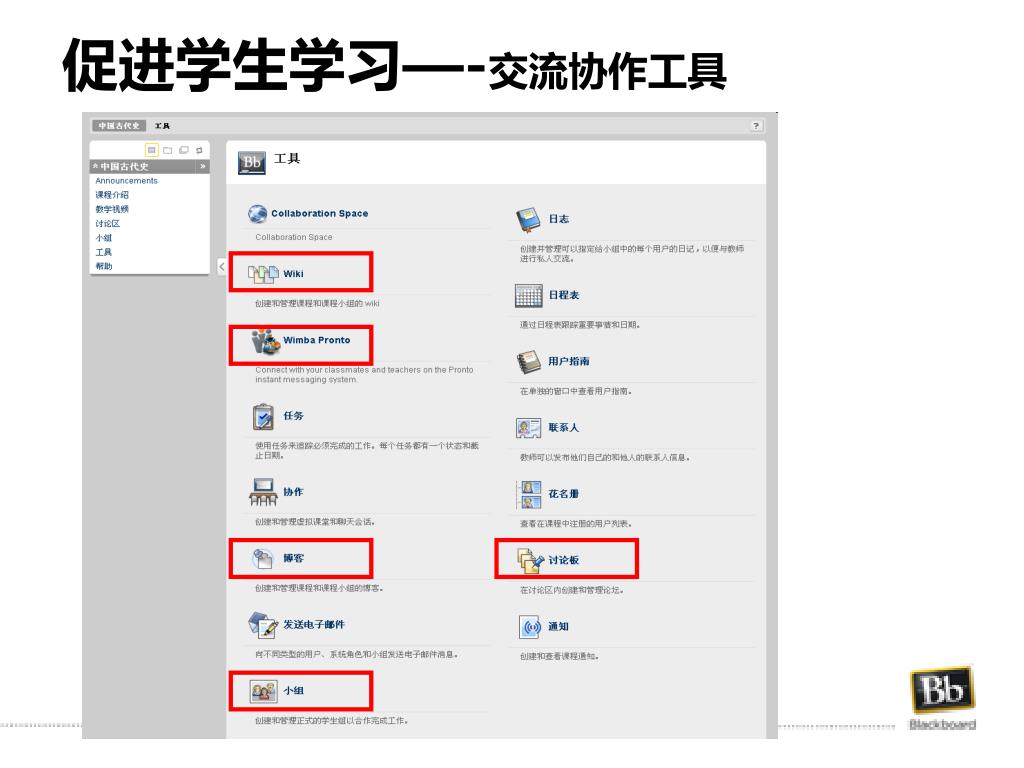Click the help question mark button

pos(756,126)
